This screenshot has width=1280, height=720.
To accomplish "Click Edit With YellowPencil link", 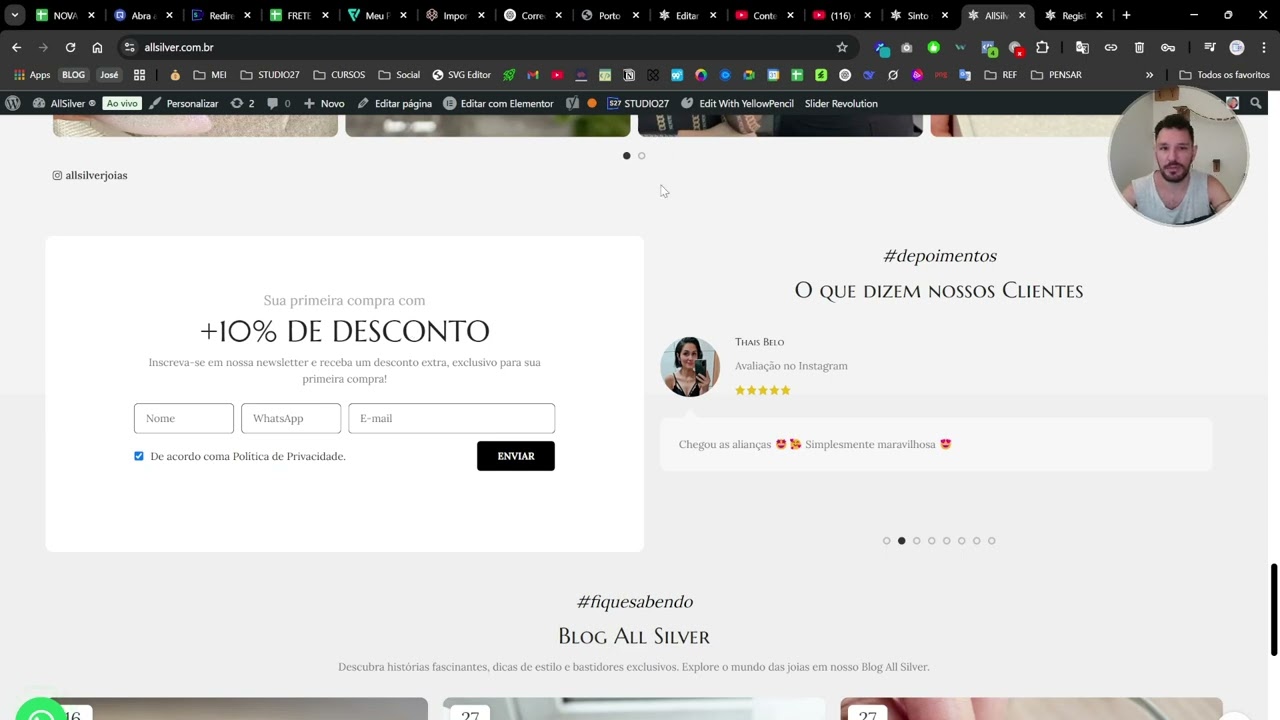I will (738, 103).
